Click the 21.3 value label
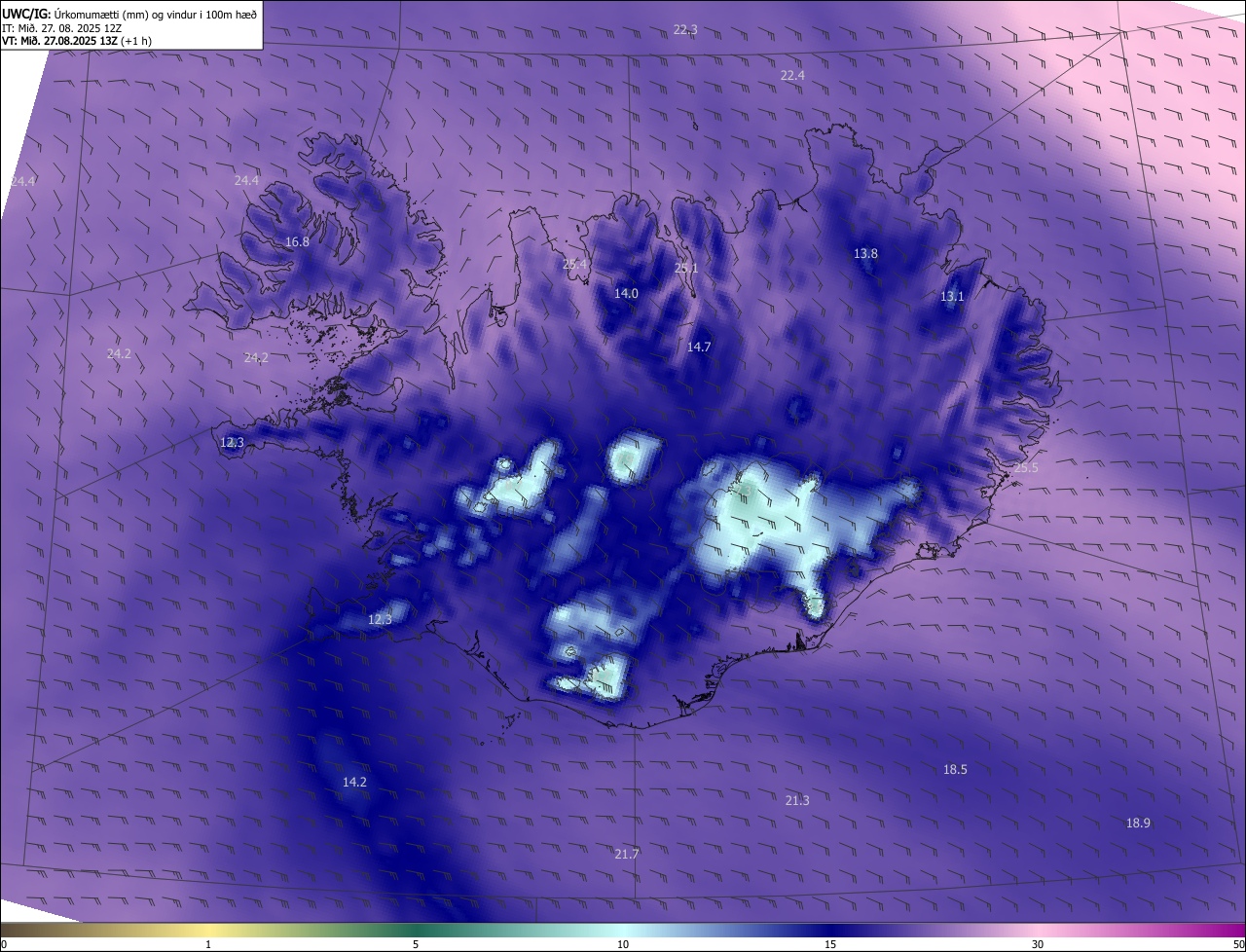1246x952 pixels. (796, 801)
